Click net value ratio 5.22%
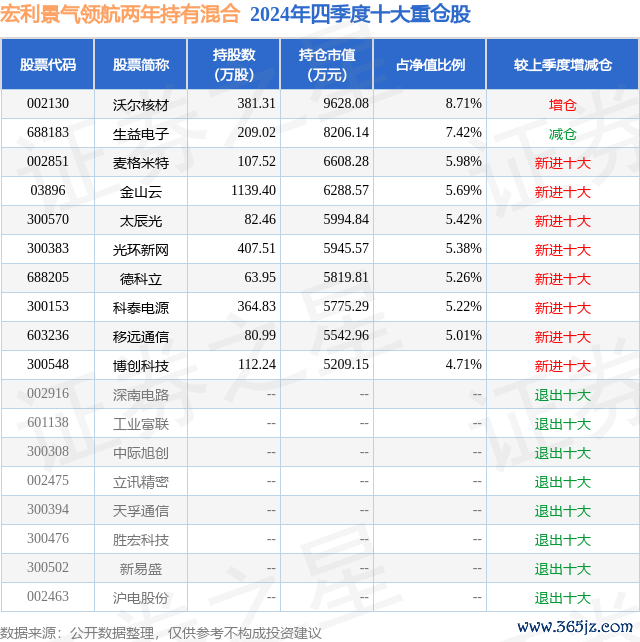This screenshot has width=640, height=642. pyautogui.click(x=464, y=307)
